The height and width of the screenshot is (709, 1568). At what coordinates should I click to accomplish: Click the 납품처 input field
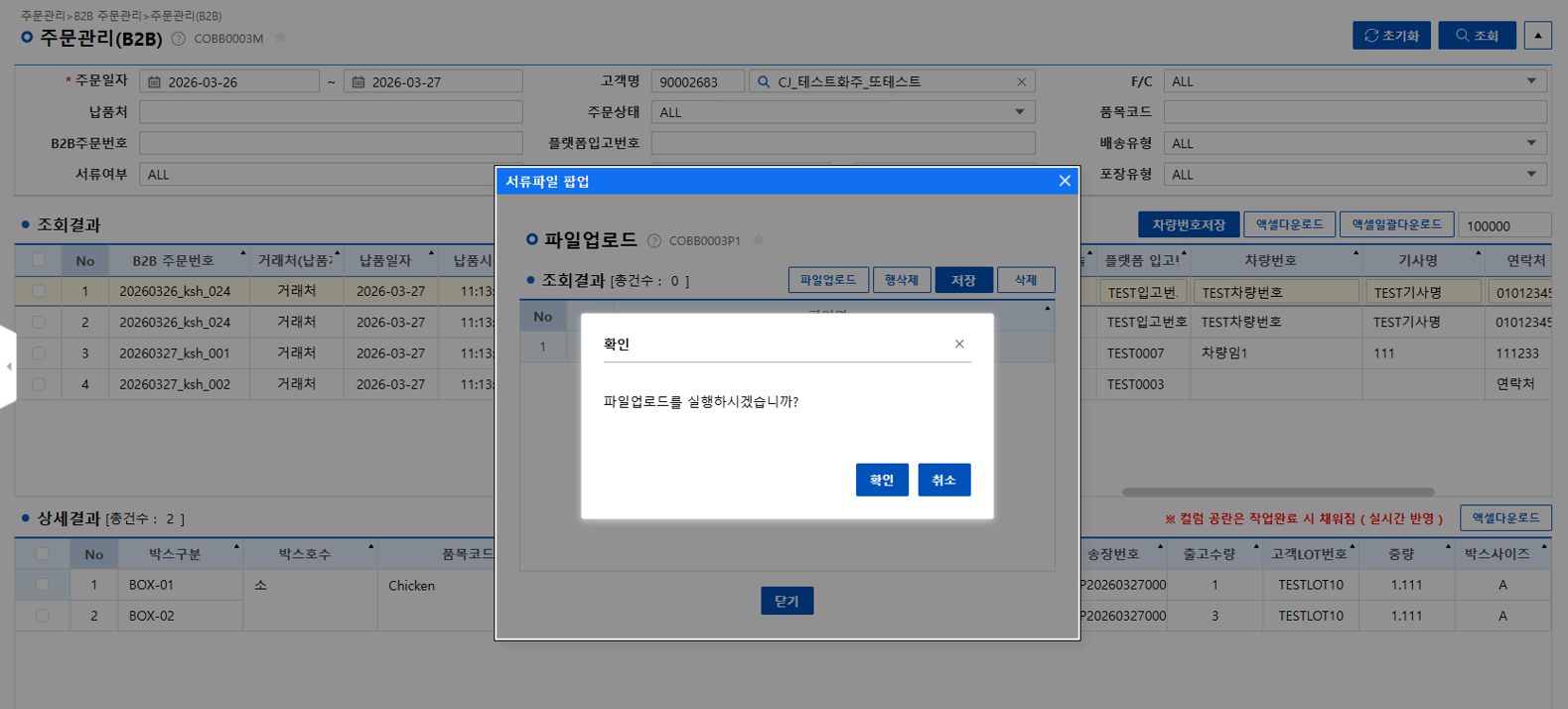pos(331,112)
